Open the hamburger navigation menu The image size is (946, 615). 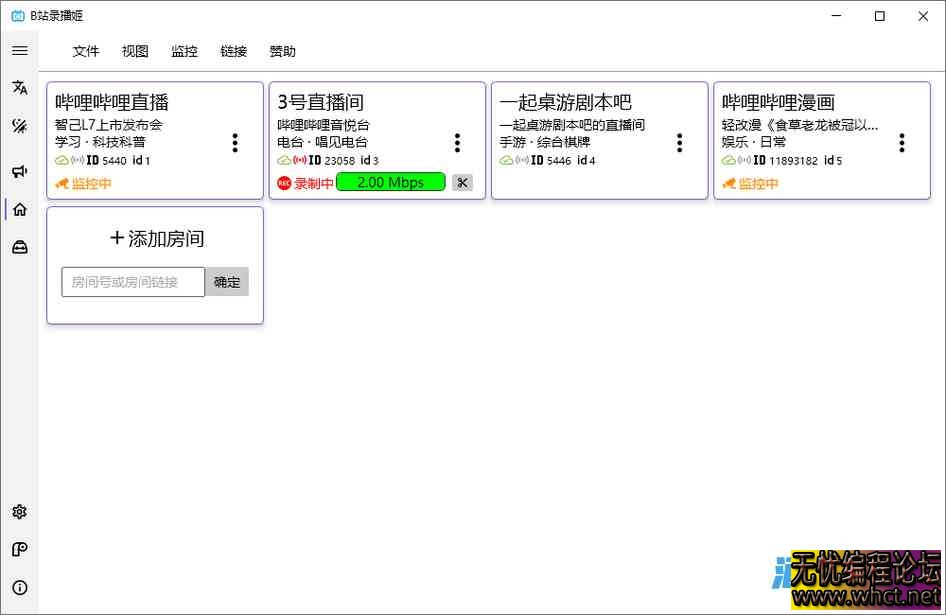coord(20,50)
